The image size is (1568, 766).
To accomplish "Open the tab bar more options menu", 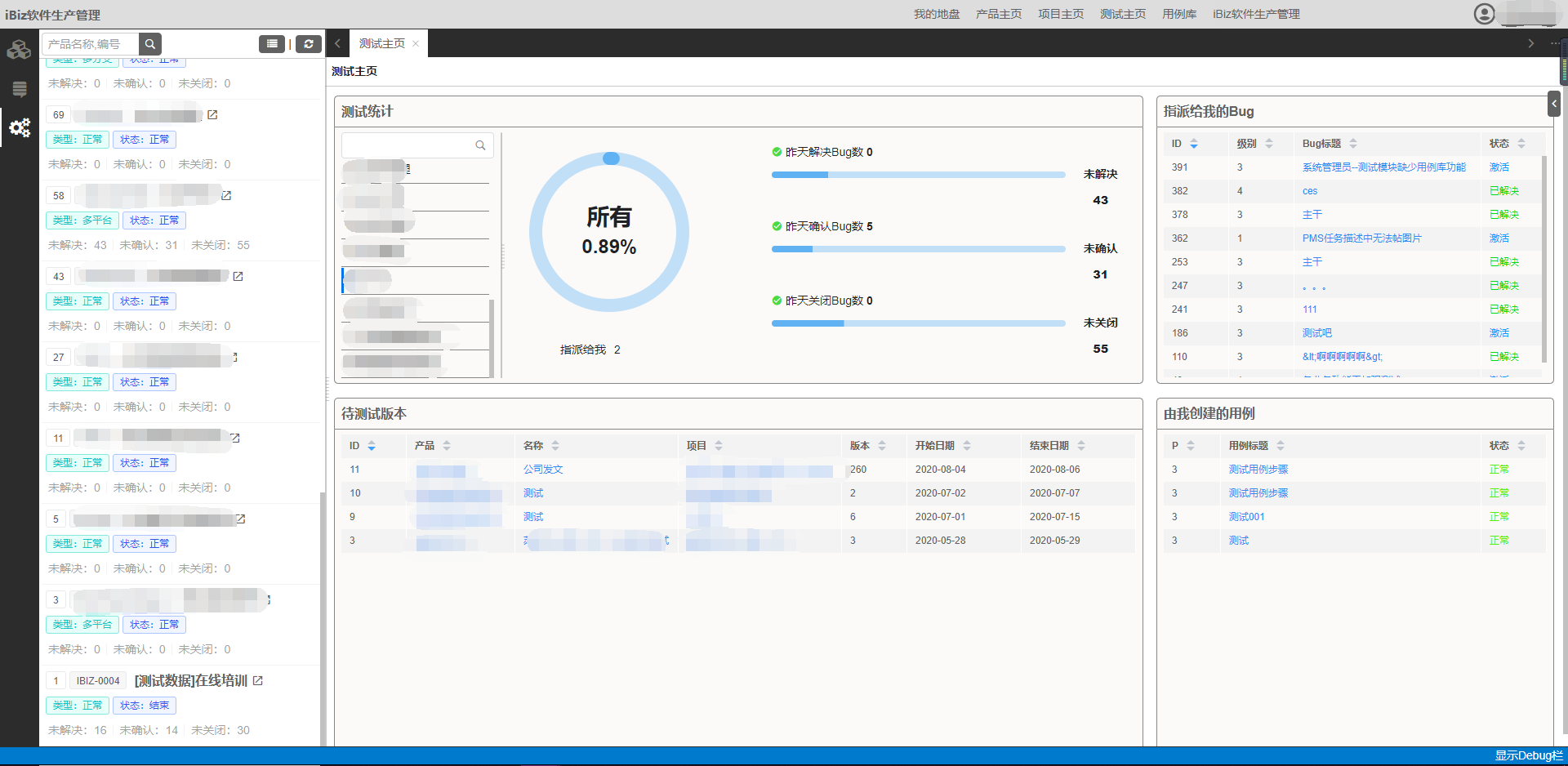I will coord(1555,44).
